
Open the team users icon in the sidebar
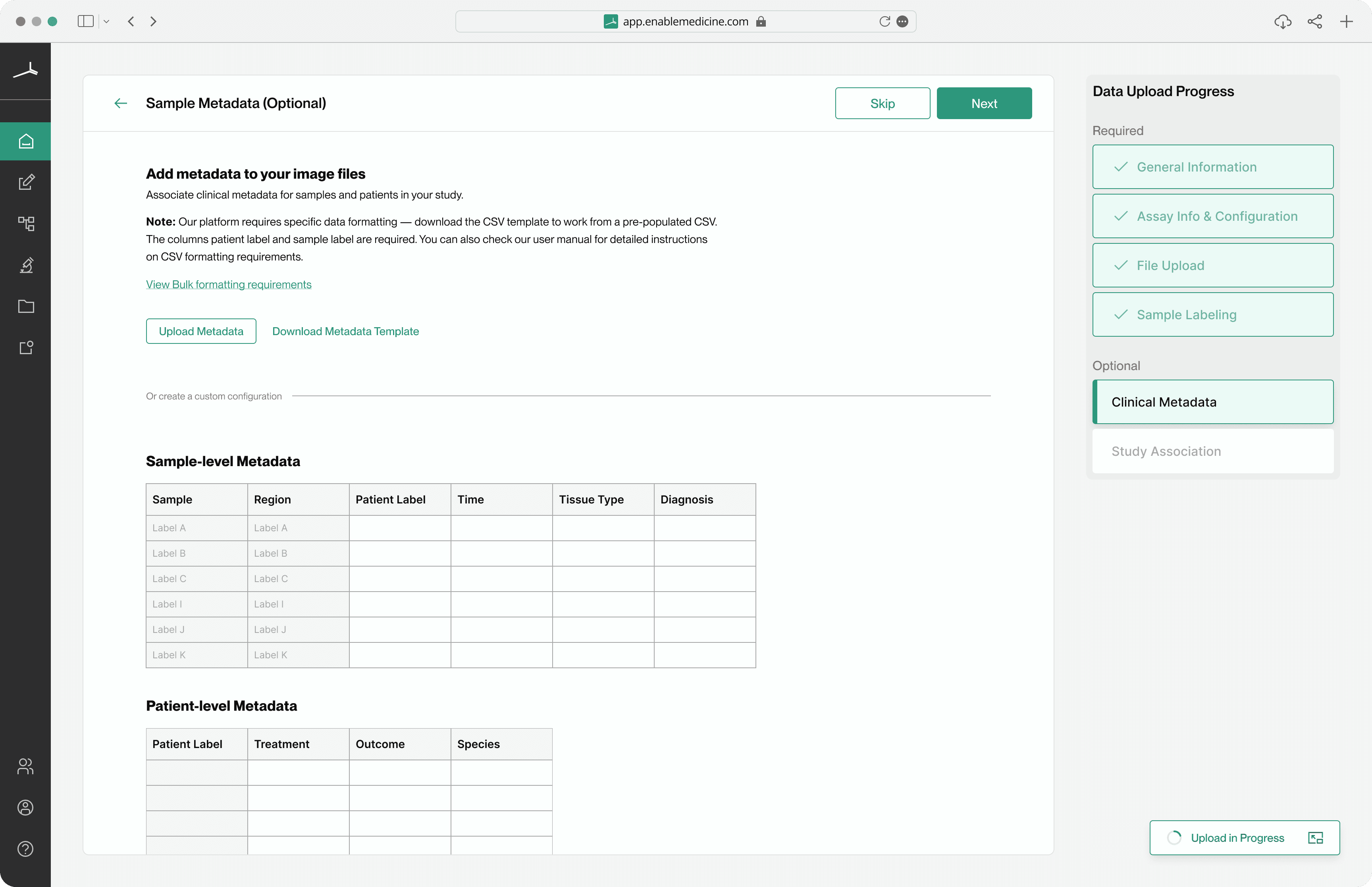25,766
